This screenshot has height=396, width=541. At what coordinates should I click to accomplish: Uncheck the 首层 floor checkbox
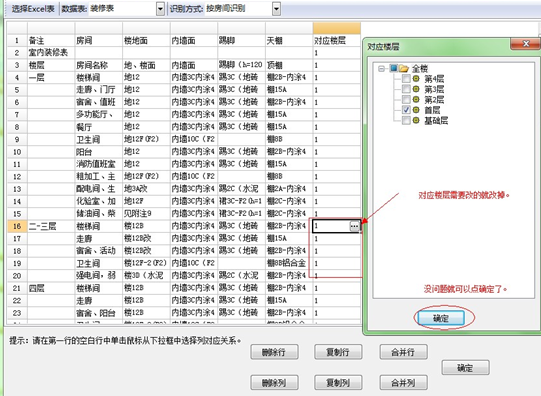point(406,110)
